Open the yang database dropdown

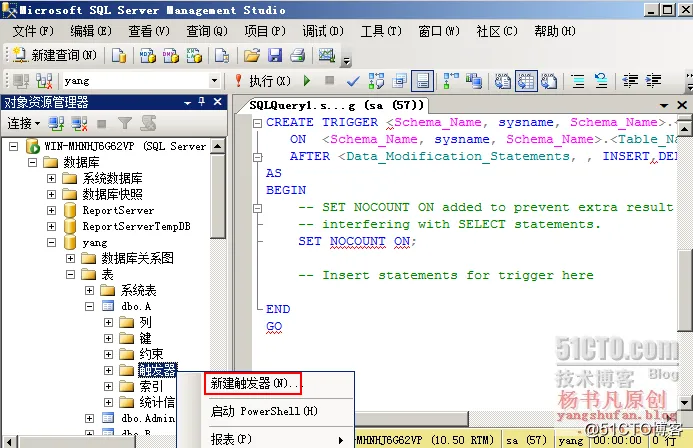pyautogui.click(x=214, y=81)
